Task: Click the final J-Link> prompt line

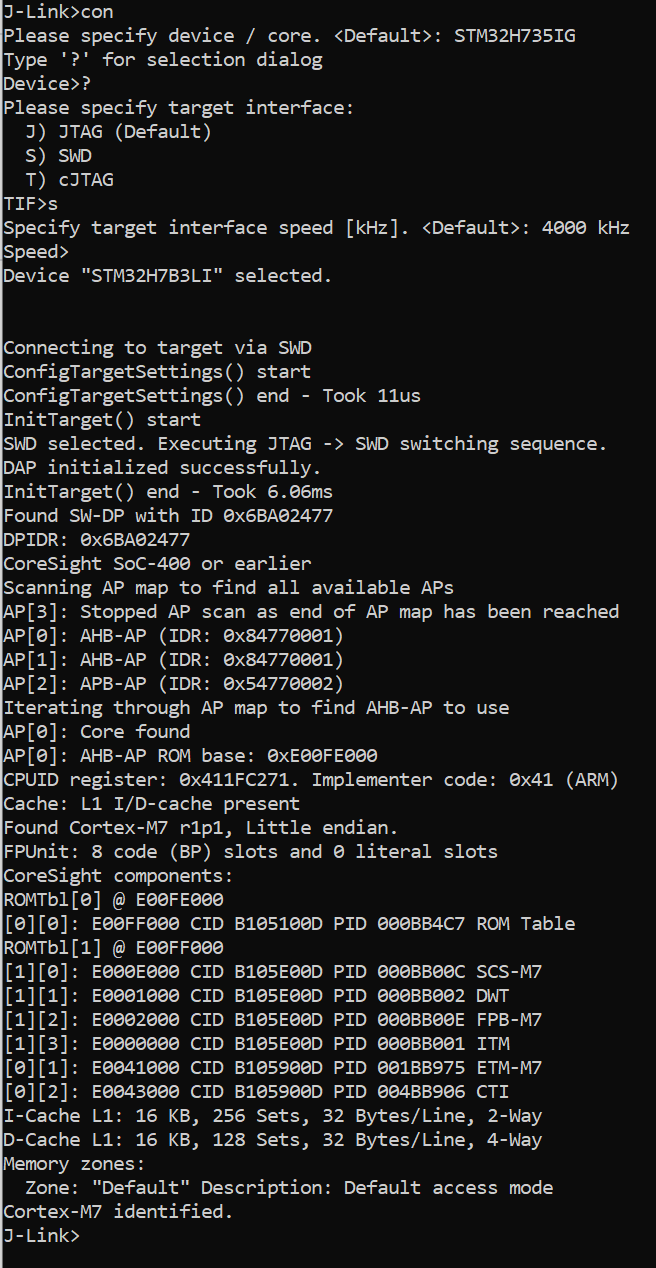Action: pyautogui.click(x=41, y=1236)
